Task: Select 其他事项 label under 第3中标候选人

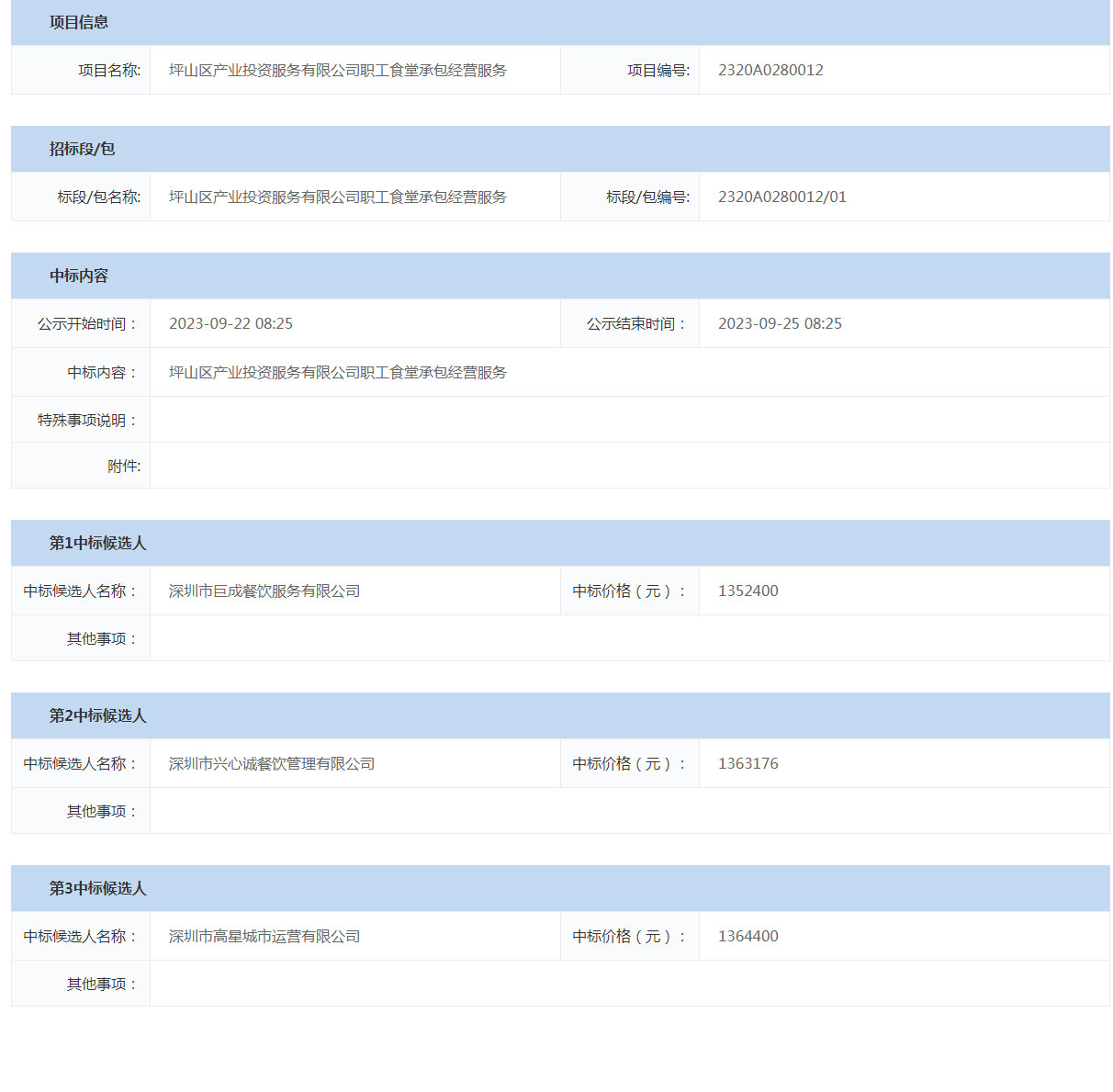Action: [102, 984]
